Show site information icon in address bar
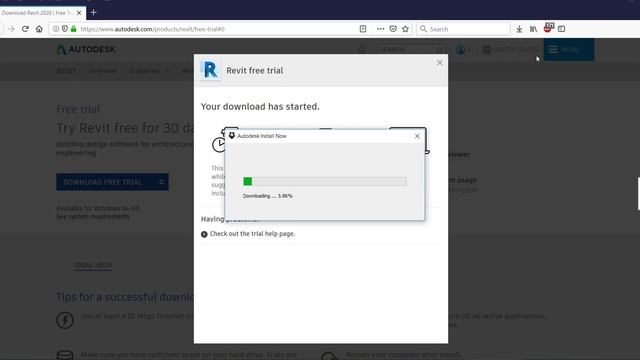This screenshot has width=640, height=360. click(56, 29)
